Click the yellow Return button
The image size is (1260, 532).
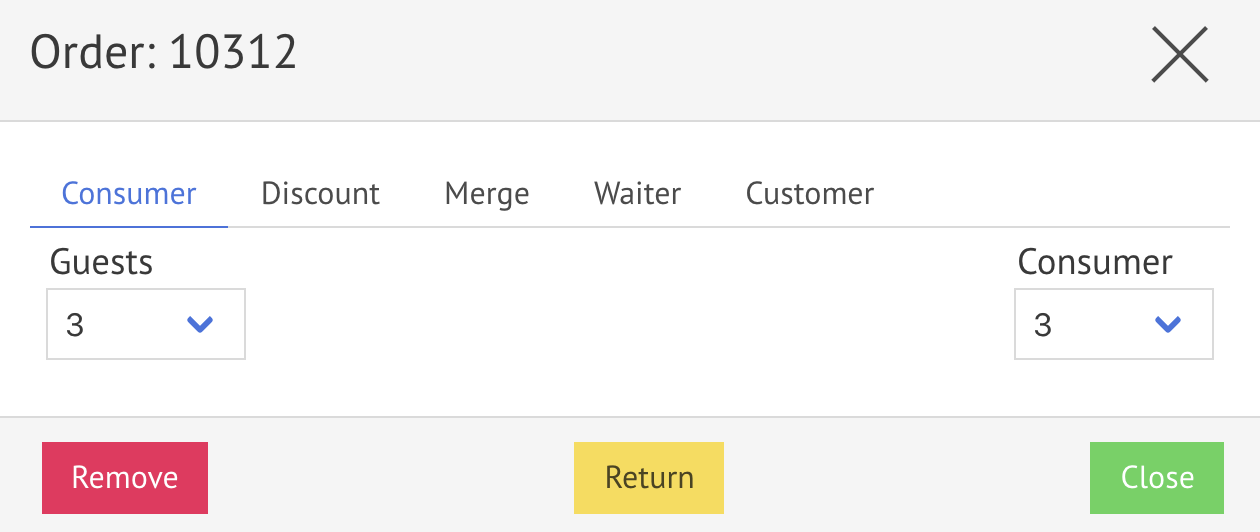click(649, 478)
